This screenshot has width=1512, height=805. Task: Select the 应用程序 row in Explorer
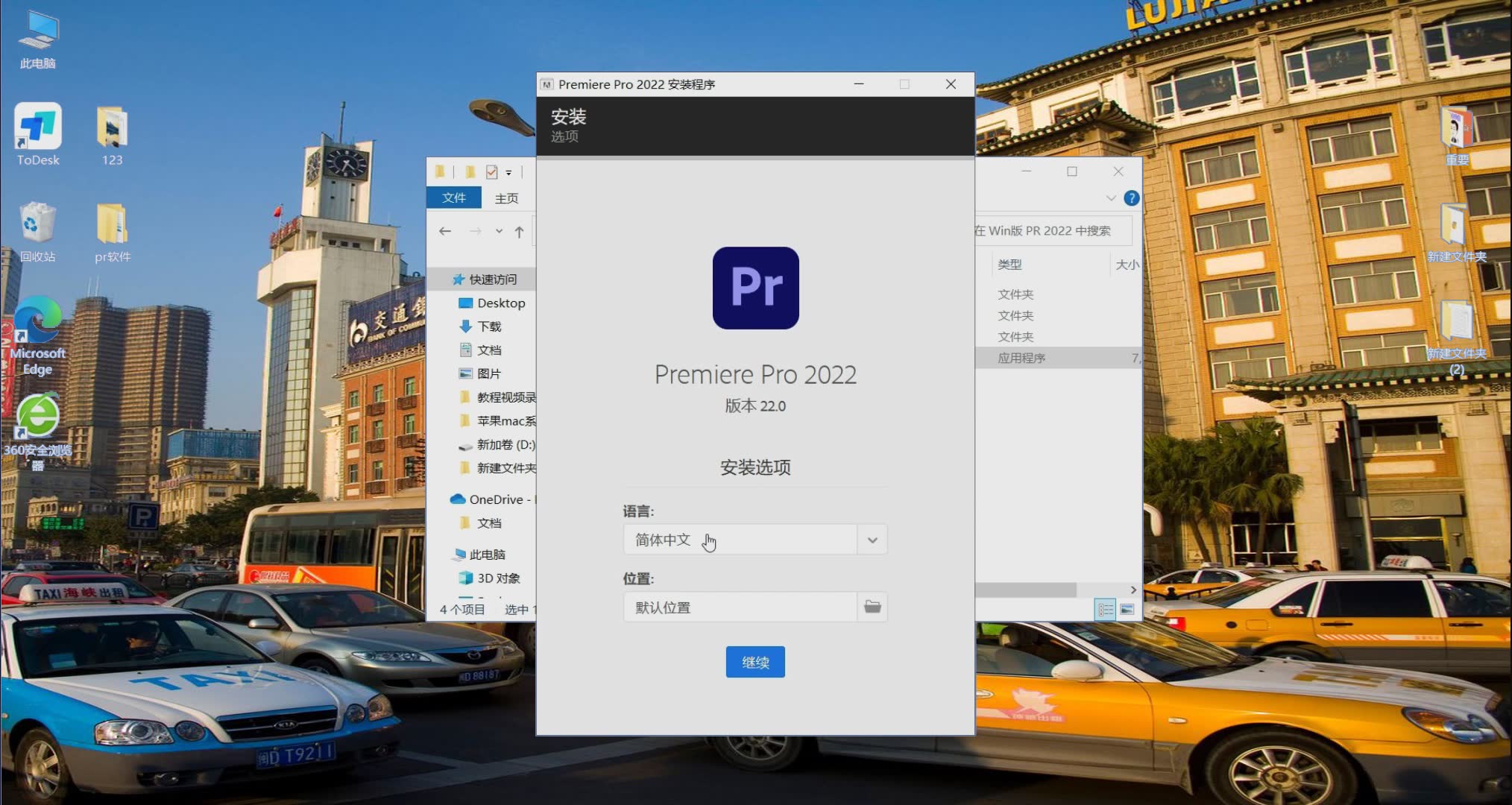[x=1058, y=358]
